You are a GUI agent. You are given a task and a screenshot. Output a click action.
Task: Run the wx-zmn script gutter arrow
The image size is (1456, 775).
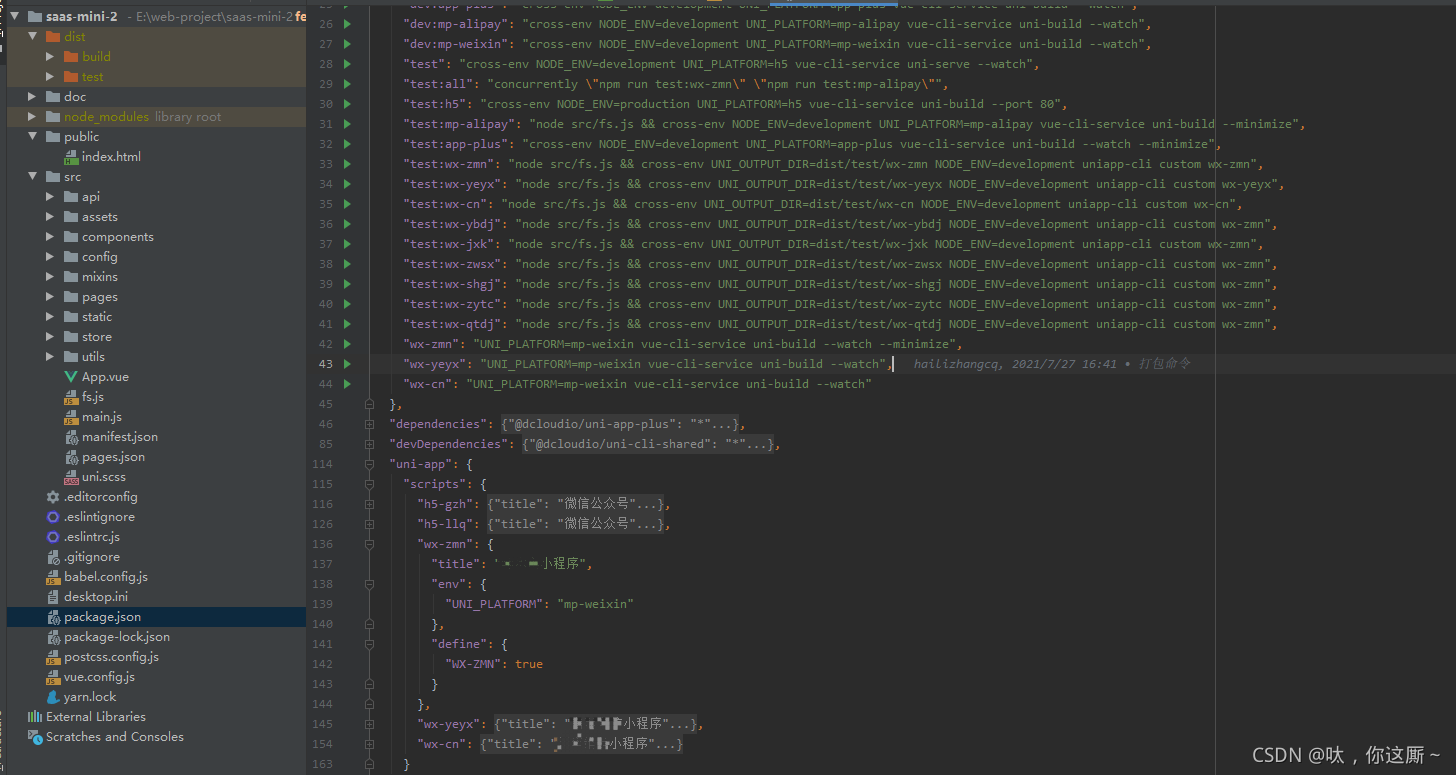347,344
